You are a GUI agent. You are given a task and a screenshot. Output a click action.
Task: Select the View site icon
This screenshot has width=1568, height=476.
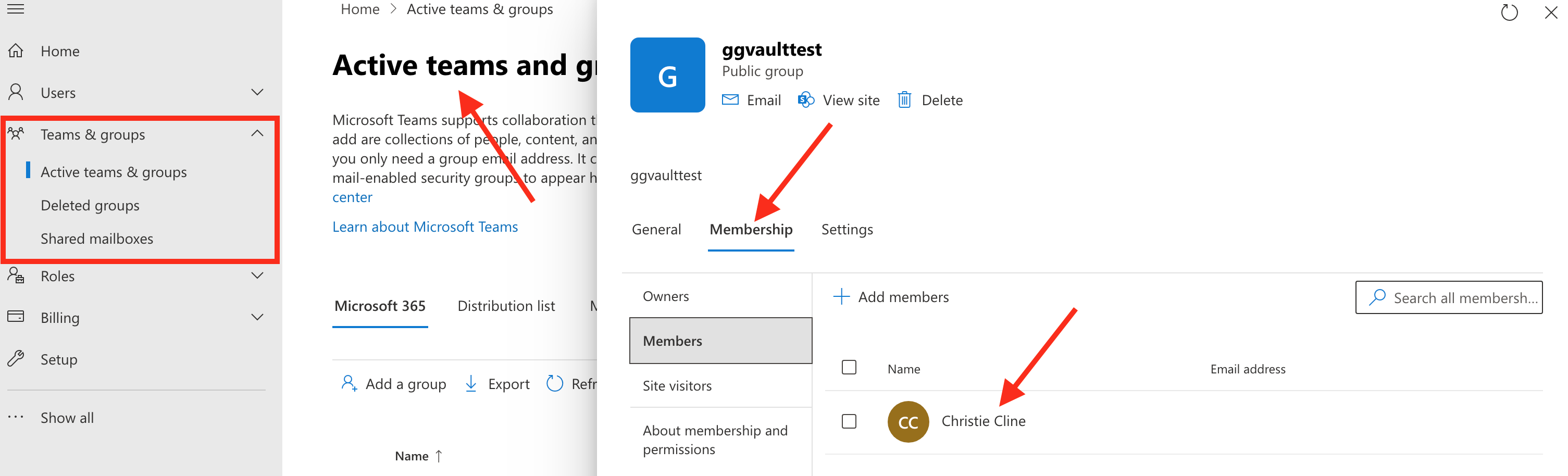point(805,100)
